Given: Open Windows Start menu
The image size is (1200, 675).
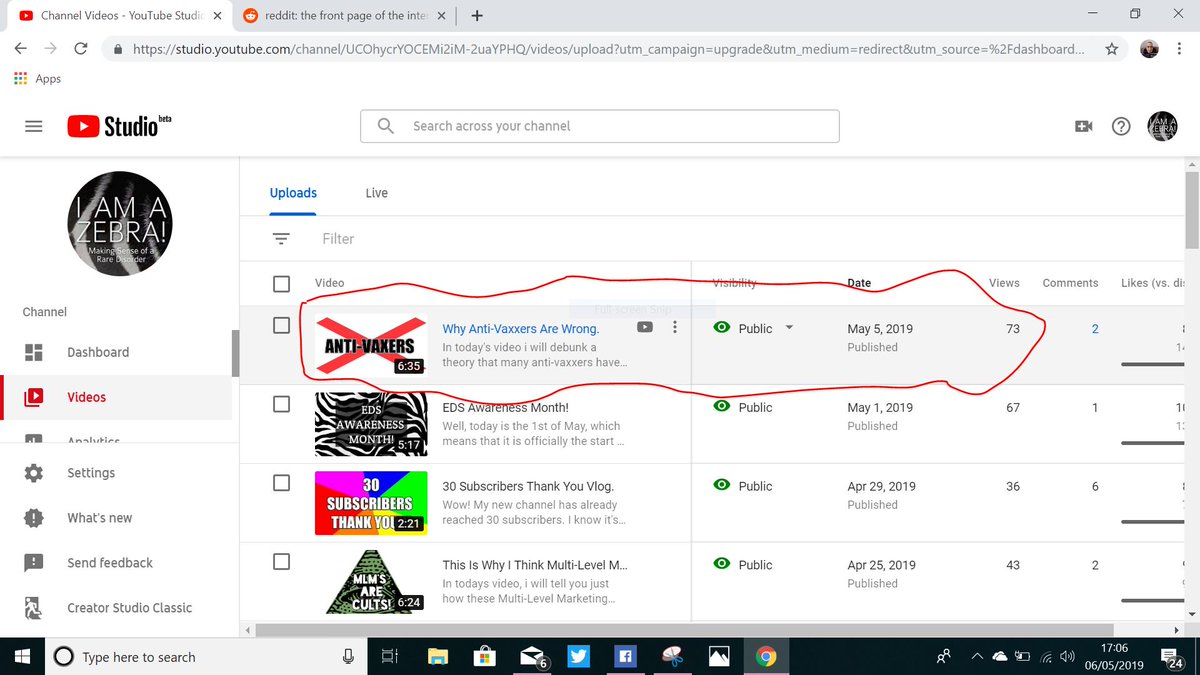Looking at the screenshot, I should click(x=22, y=656).
